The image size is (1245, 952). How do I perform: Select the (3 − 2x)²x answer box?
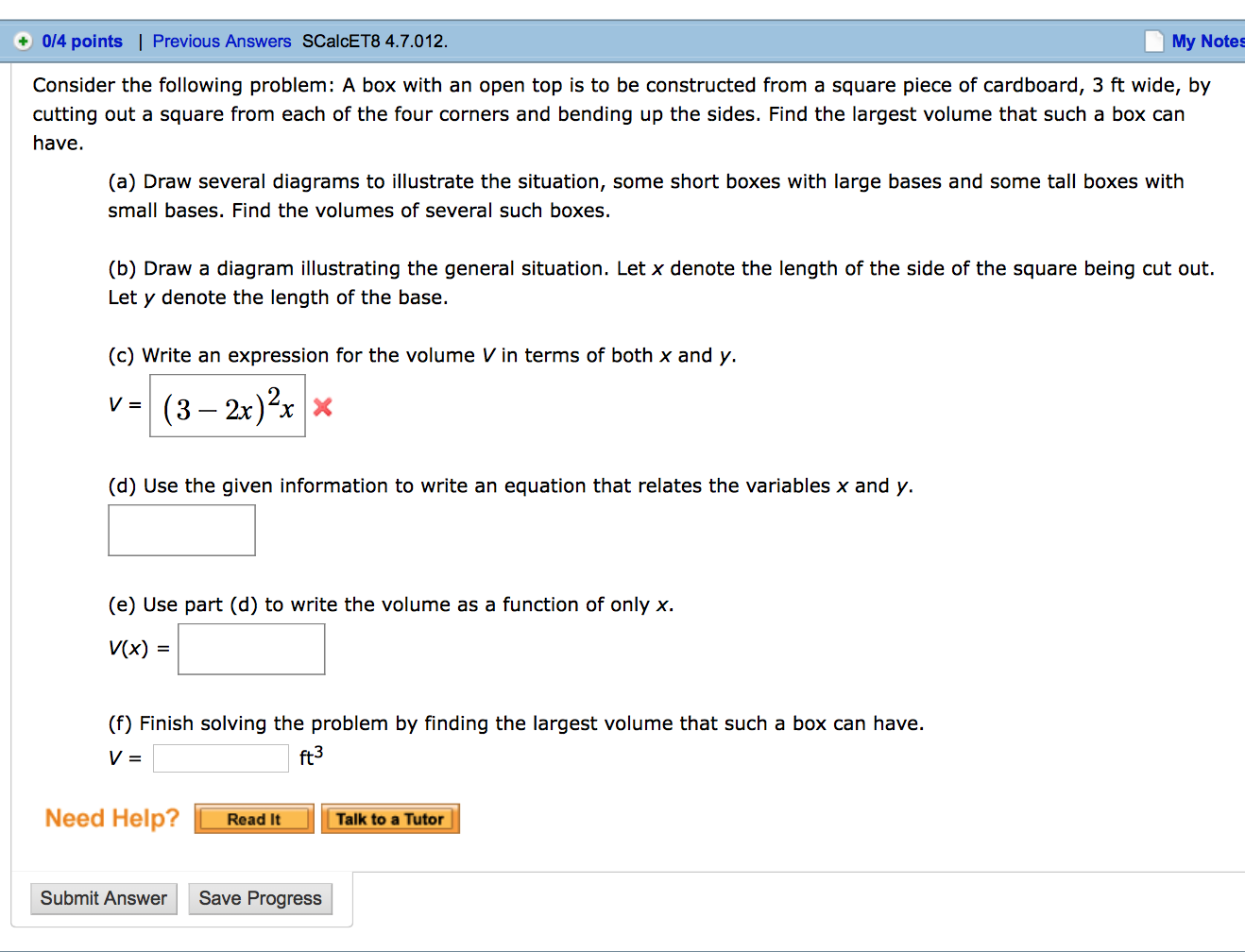click(x=227, y=406)
